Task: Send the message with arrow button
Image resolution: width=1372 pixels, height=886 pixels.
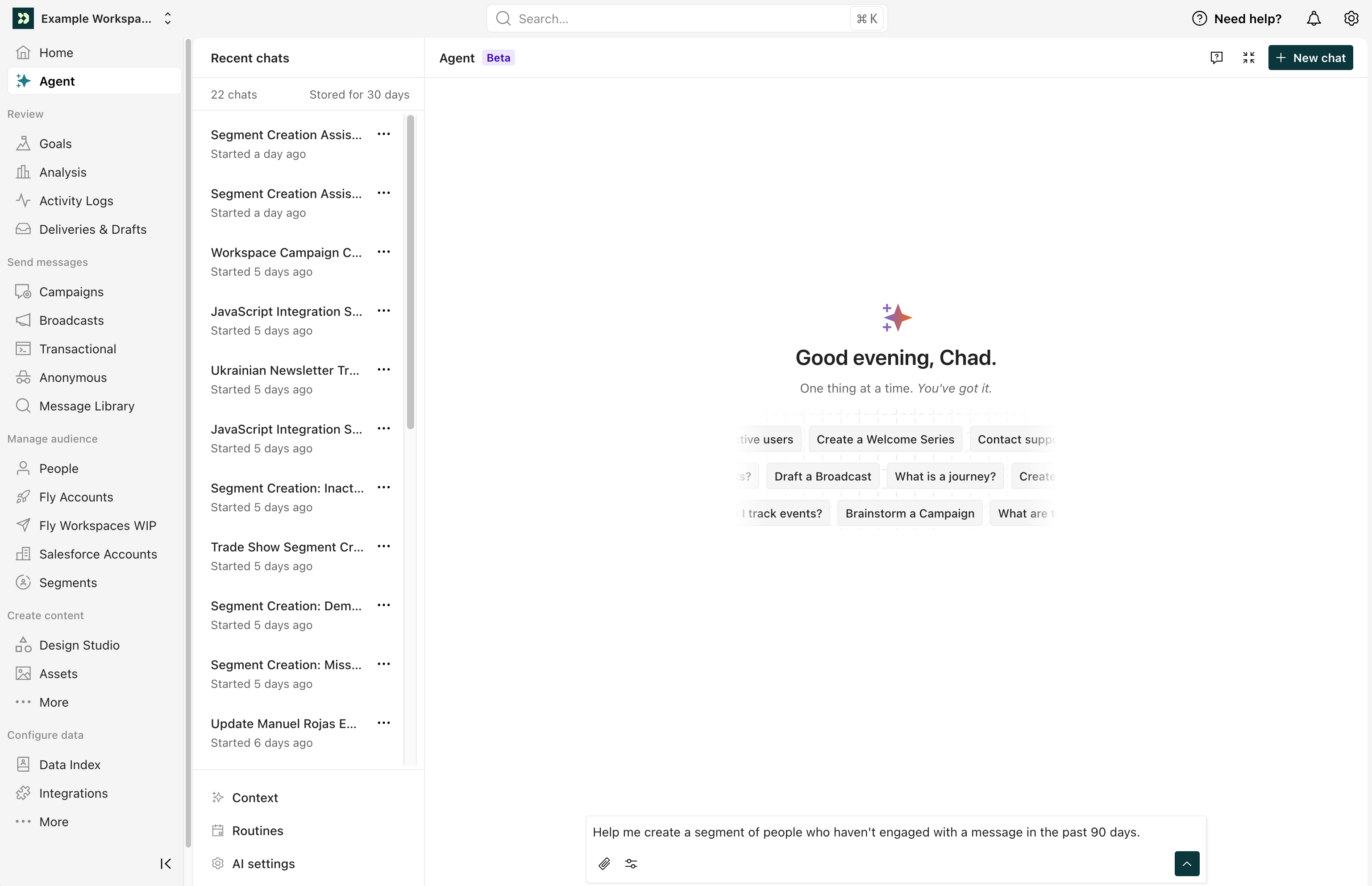Action: point(1186,863)
